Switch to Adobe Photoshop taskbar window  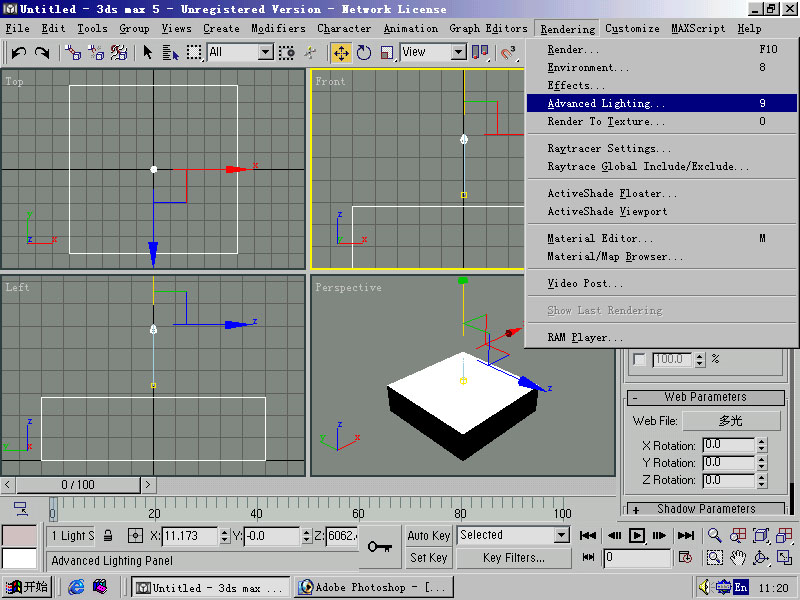(x=374, y=588)
